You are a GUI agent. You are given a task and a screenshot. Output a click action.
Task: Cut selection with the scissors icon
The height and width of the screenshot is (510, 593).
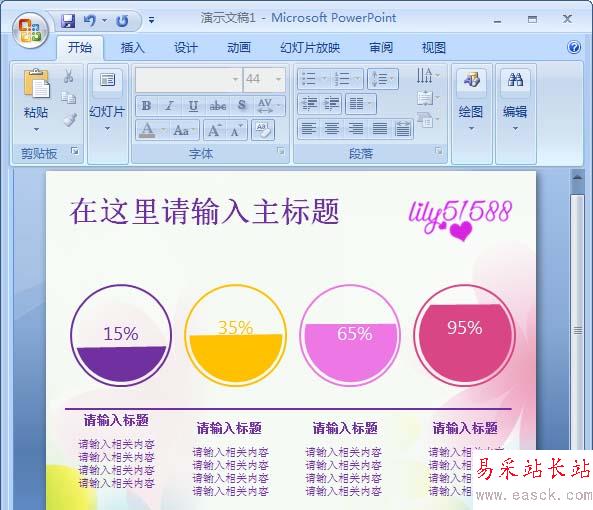pos(68,76)
